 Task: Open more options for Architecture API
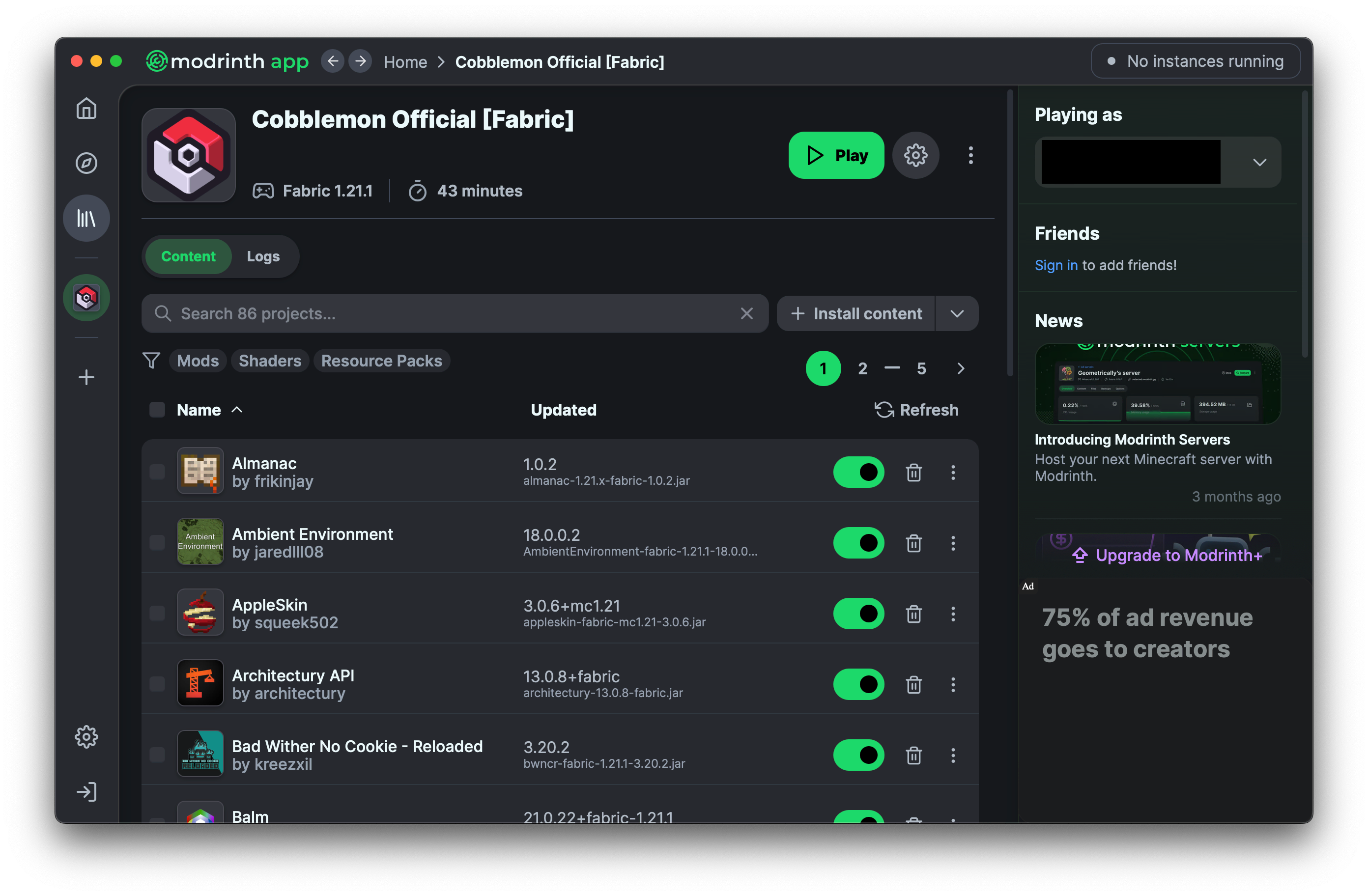tap(953, 684)
